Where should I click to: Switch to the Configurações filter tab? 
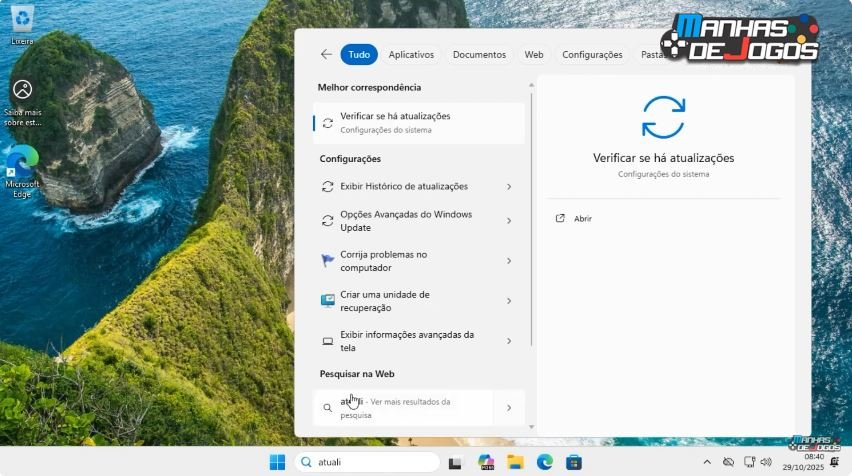(592, 55)
